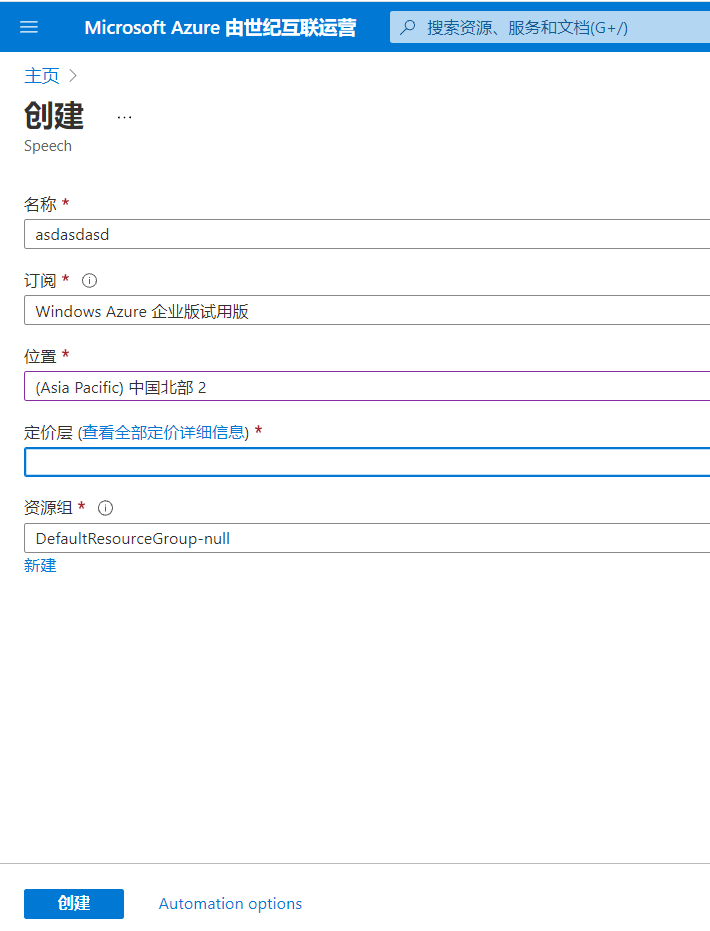Click the 资源组 field label

pos(48,508)
